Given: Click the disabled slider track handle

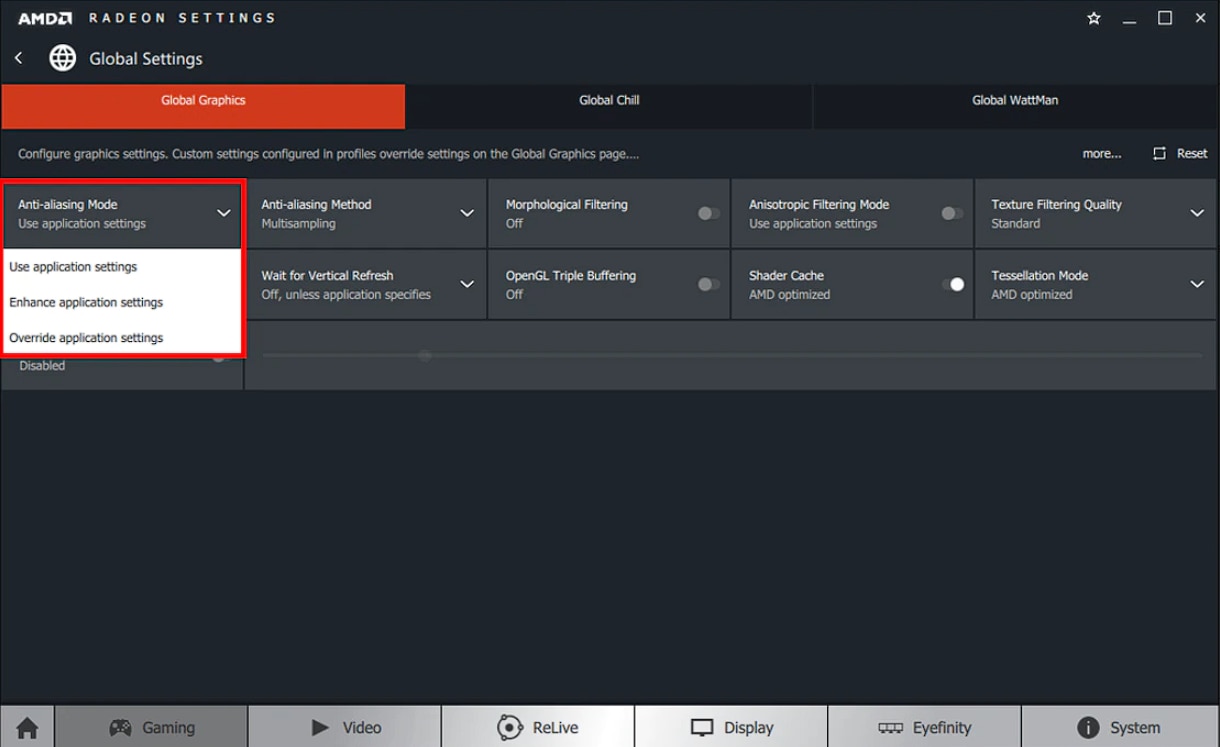Looking at the screenshot, I should [x=425, y=355].
